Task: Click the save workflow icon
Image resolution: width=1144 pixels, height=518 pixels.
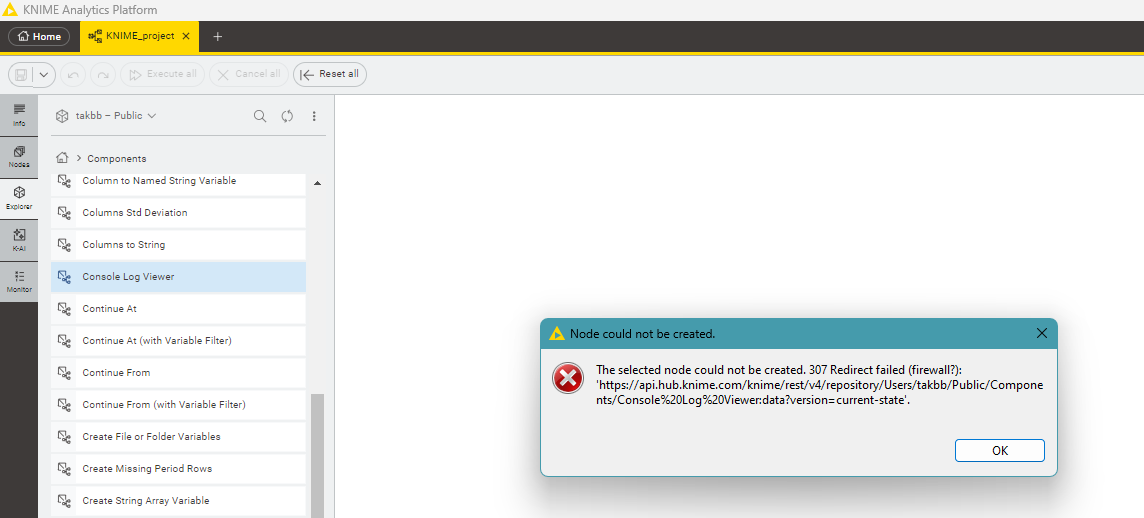Action: [21, 74]
